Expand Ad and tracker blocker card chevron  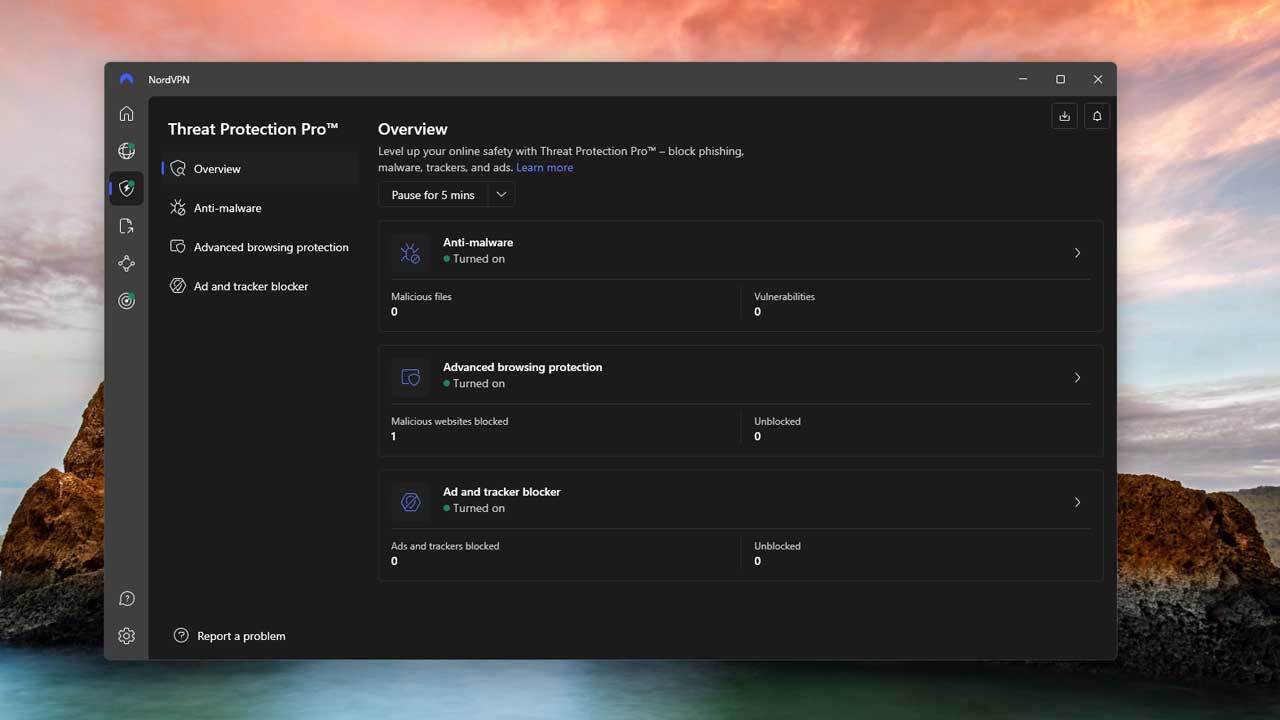tap(1077, 502)
